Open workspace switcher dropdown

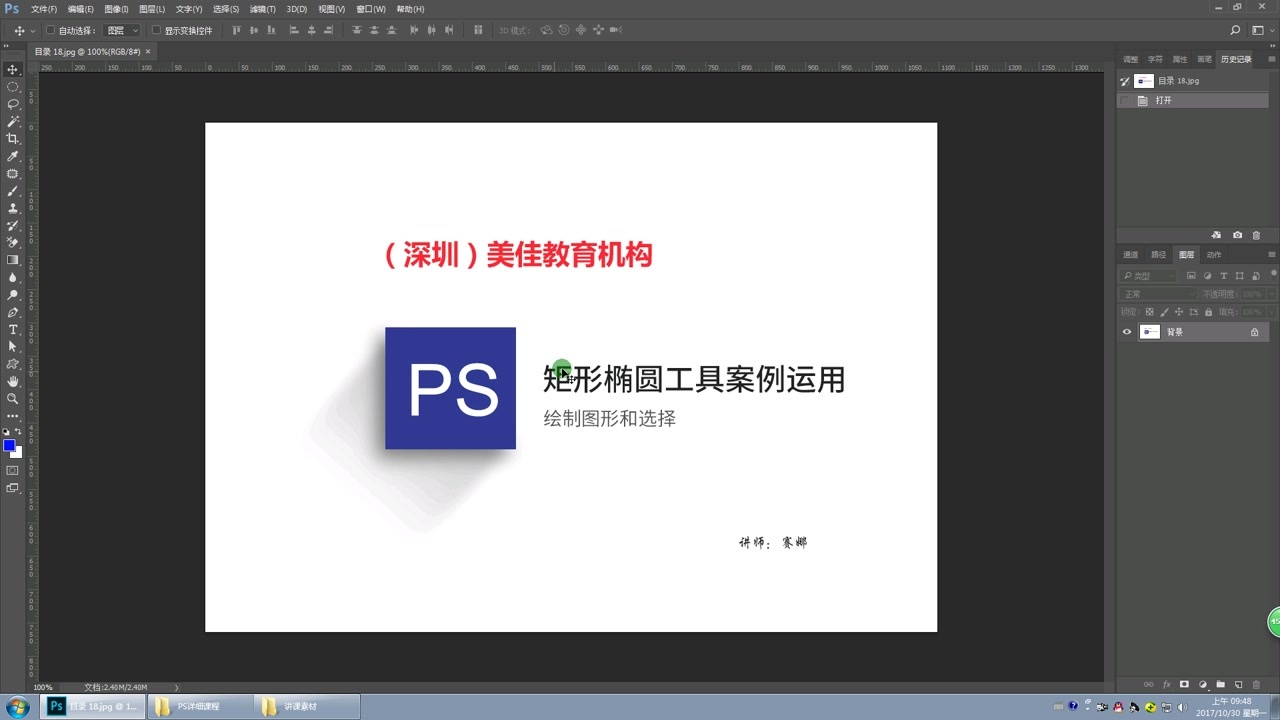[1262, 30]
